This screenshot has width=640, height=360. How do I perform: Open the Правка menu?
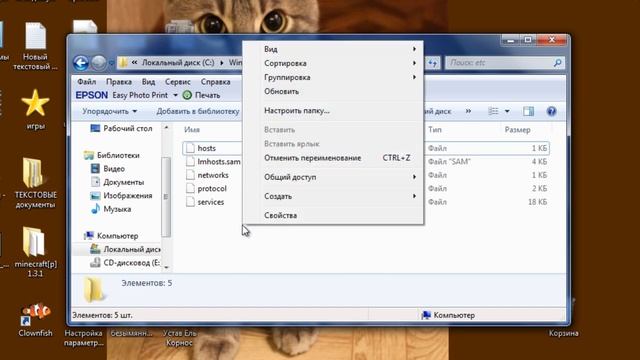coord(119,82)
